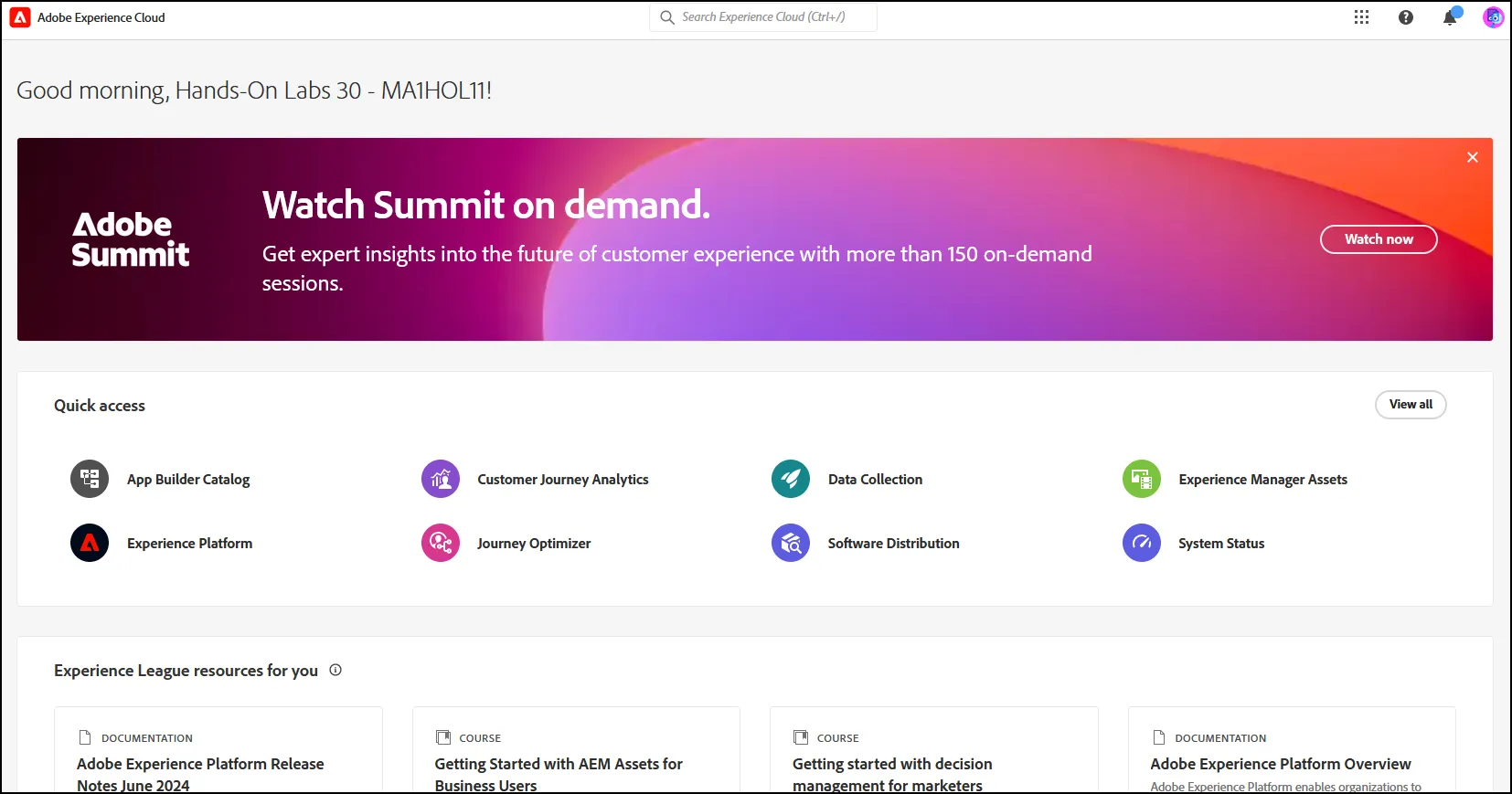This screenshot has width=1512, height=794.
Task: Click the 'Watch Summit on demand.' headline
Action: [x=486, y=205]
